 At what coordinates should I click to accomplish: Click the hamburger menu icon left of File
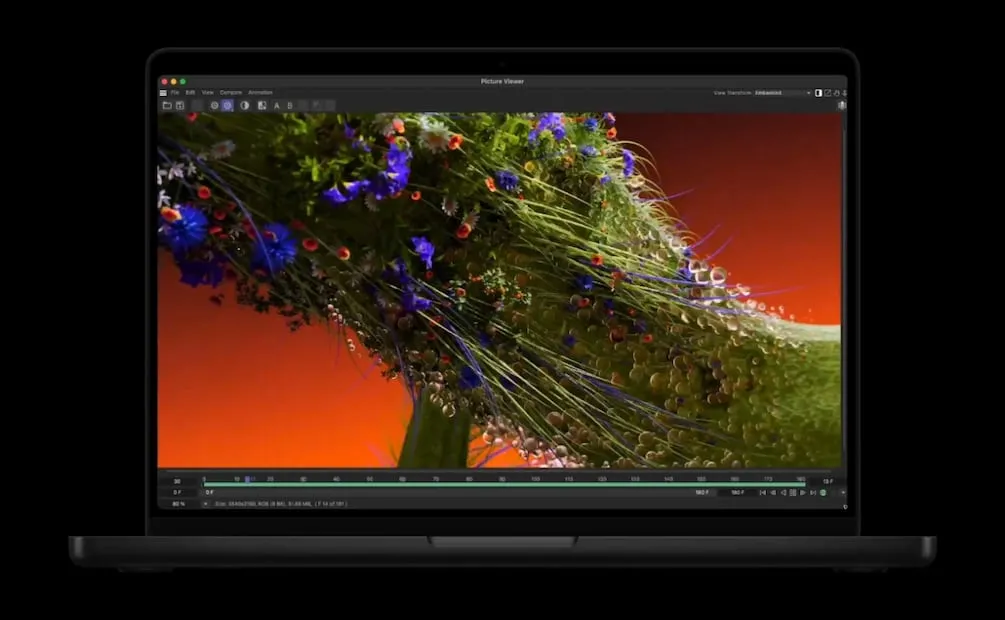coord(163,92)
